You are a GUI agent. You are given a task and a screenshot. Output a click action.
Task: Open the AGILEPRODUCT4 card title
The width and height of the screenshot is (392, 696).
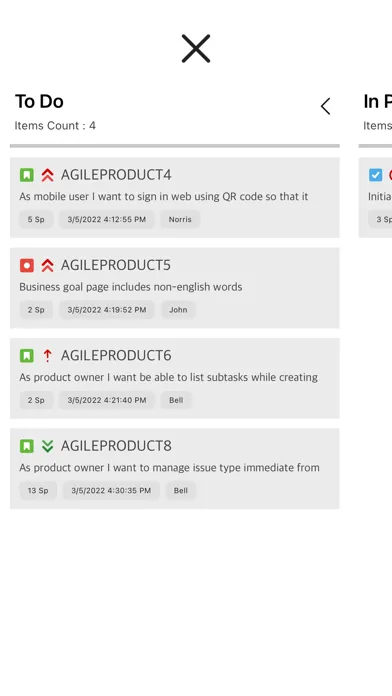(116, 175)
